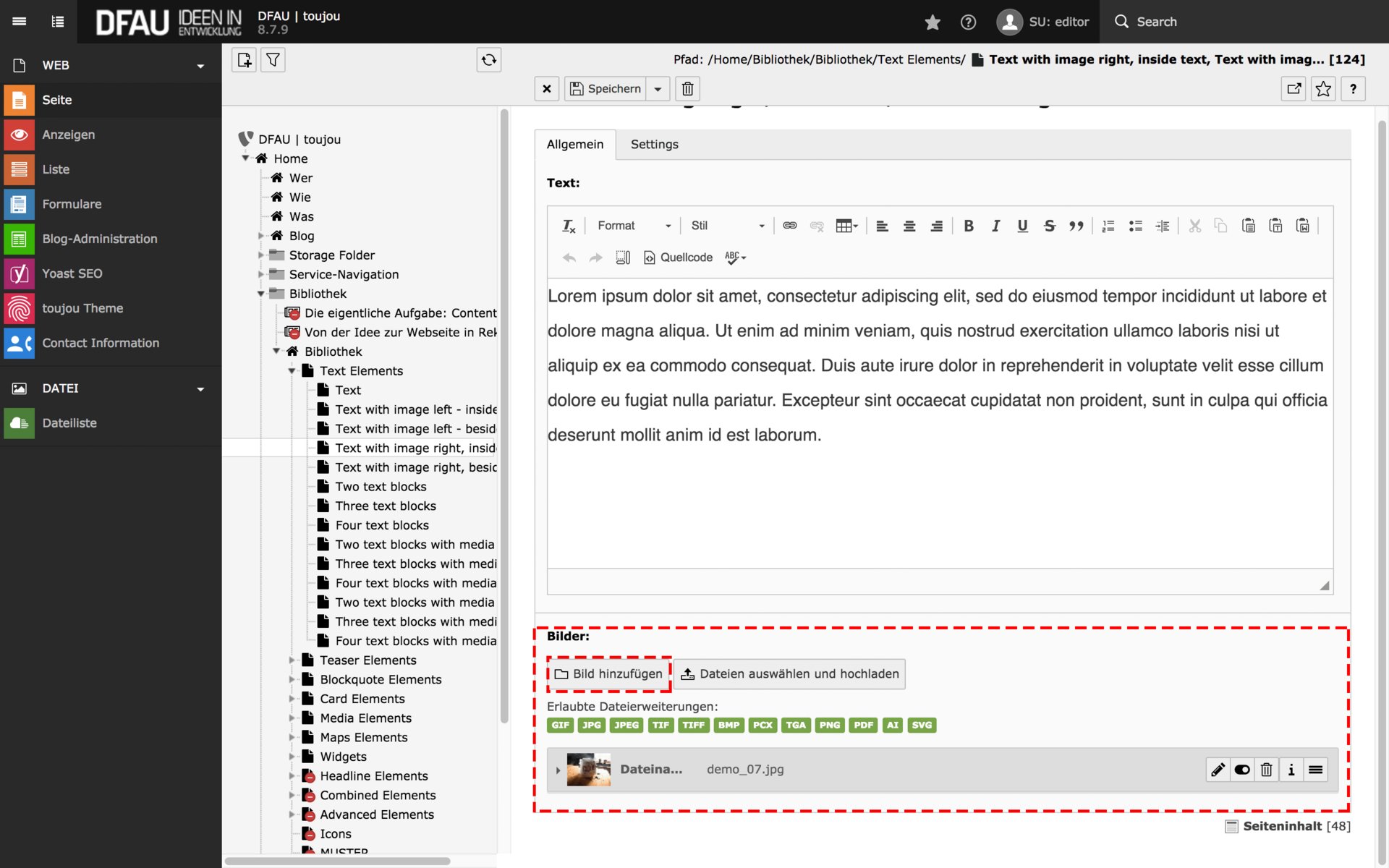Click paste from Word icon
This screenshot has height=868, width=1389.
(1303, 226)
